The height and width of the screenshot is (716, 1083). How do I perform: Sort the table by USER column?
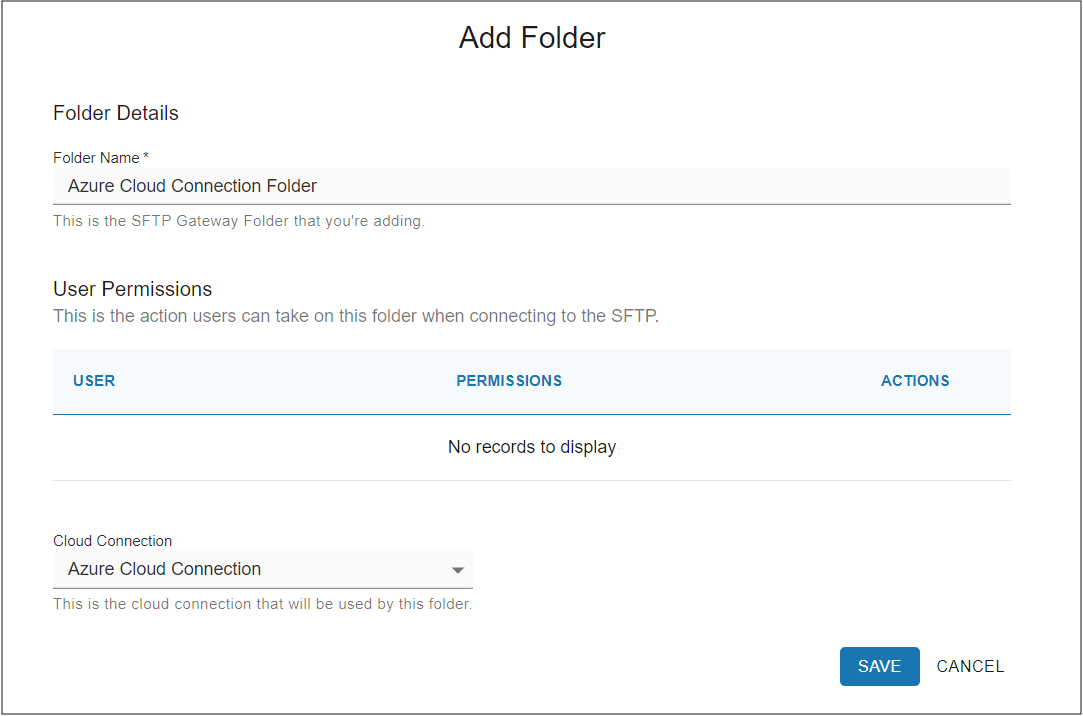pos(94,381)
